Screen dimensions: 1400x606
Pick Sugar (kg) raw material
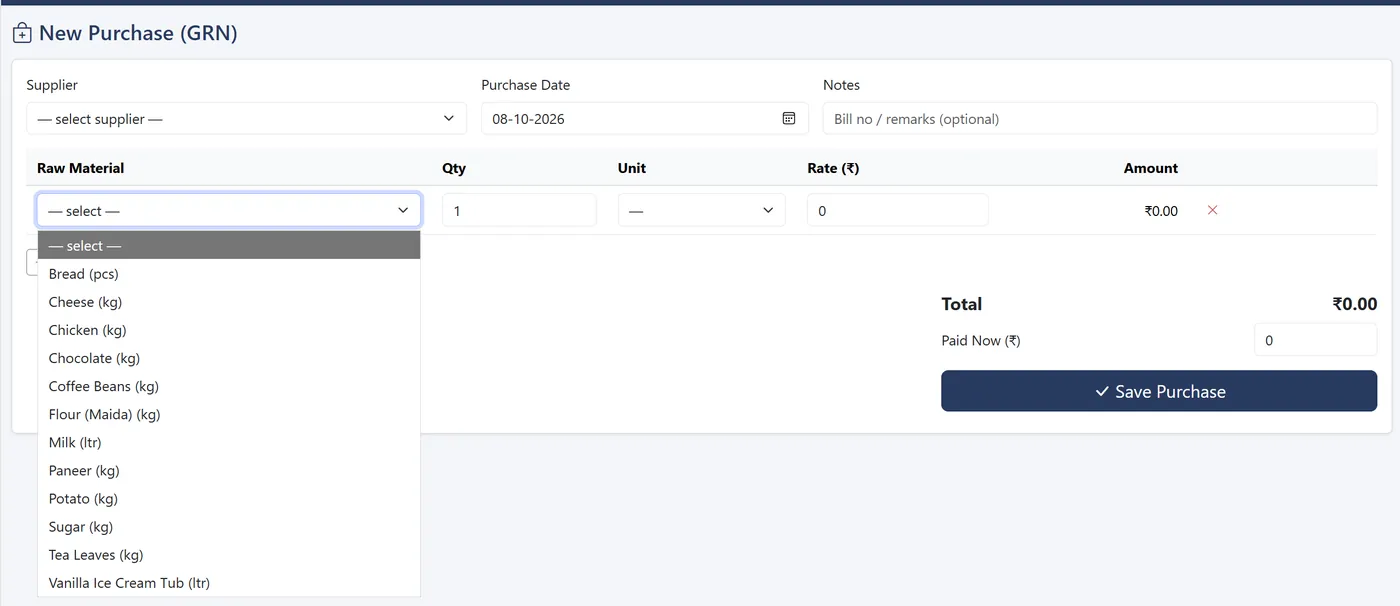[229, 526]
